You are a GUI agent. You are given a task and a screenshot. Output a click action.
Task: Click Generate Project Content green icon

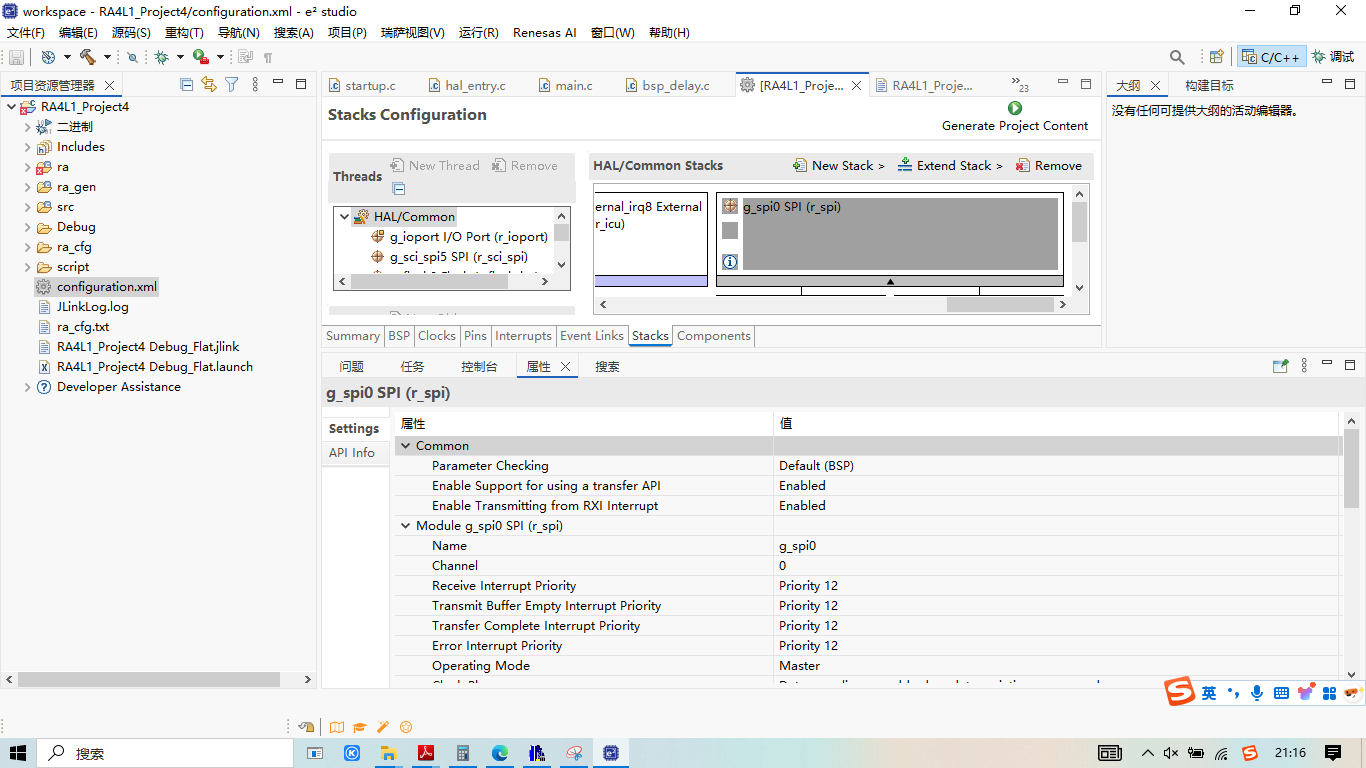tap(1015, 108)
